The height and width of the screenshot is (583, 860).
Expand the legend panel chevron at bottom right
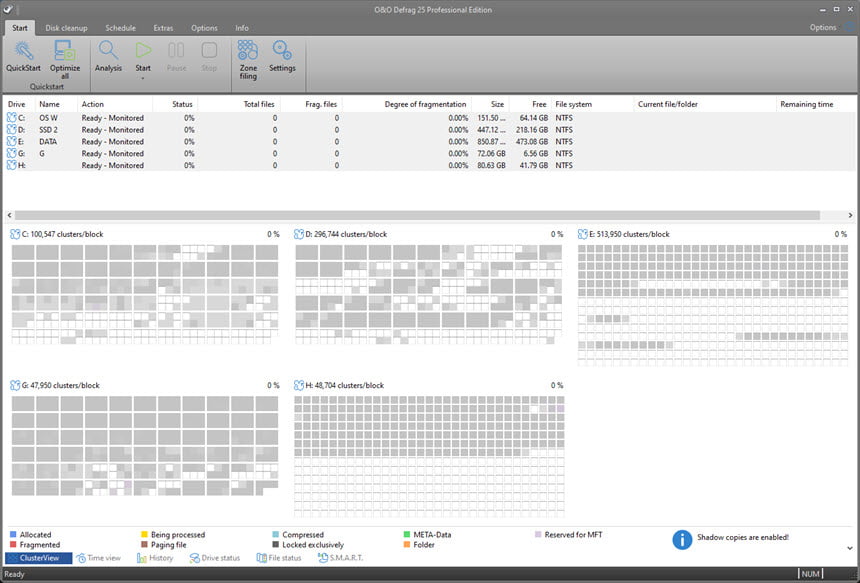[850, 548]
